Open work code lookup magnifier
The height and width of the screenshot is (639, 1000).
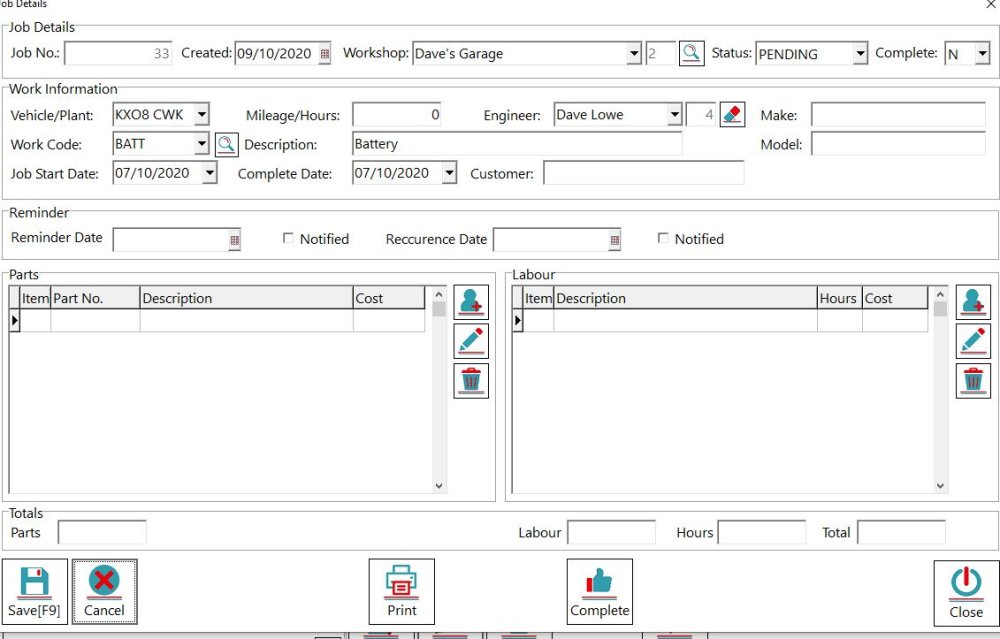pyautogui.click(x=226, y=145)
